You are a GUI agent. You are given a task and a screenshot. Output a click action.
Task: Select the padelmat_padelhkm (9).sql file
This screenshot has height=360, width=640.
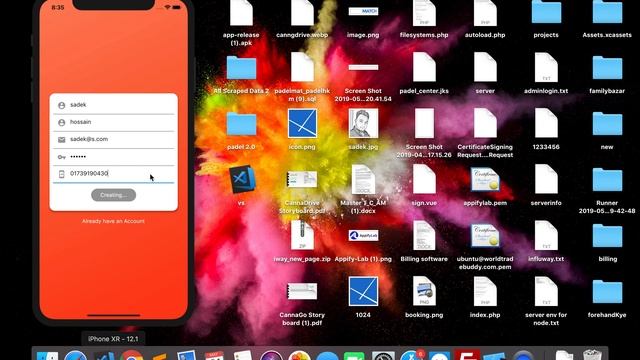pyautogui.click(x=302, y=67)
